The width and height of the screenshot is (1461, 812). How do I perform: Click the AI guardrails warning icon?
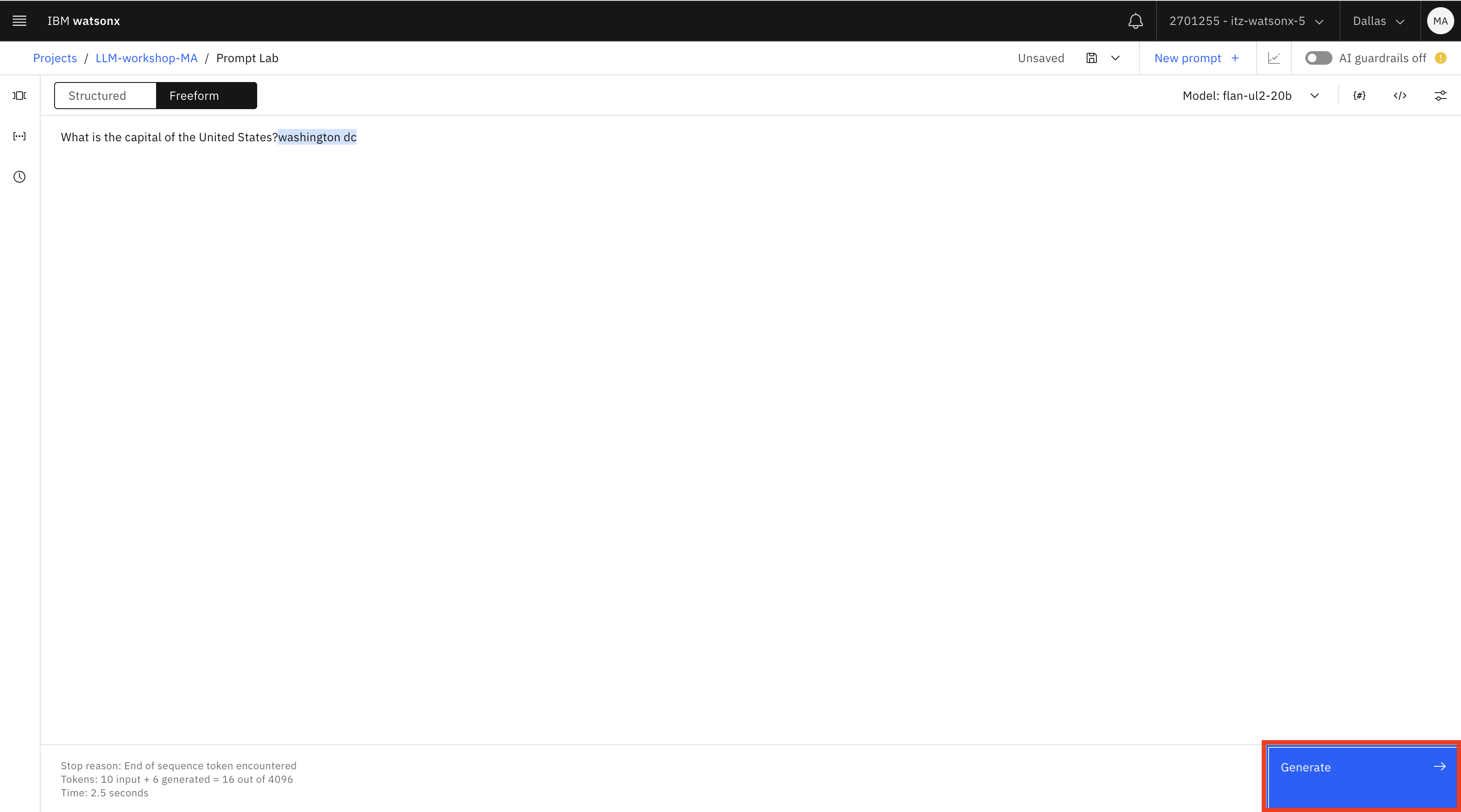[1441, 58]
